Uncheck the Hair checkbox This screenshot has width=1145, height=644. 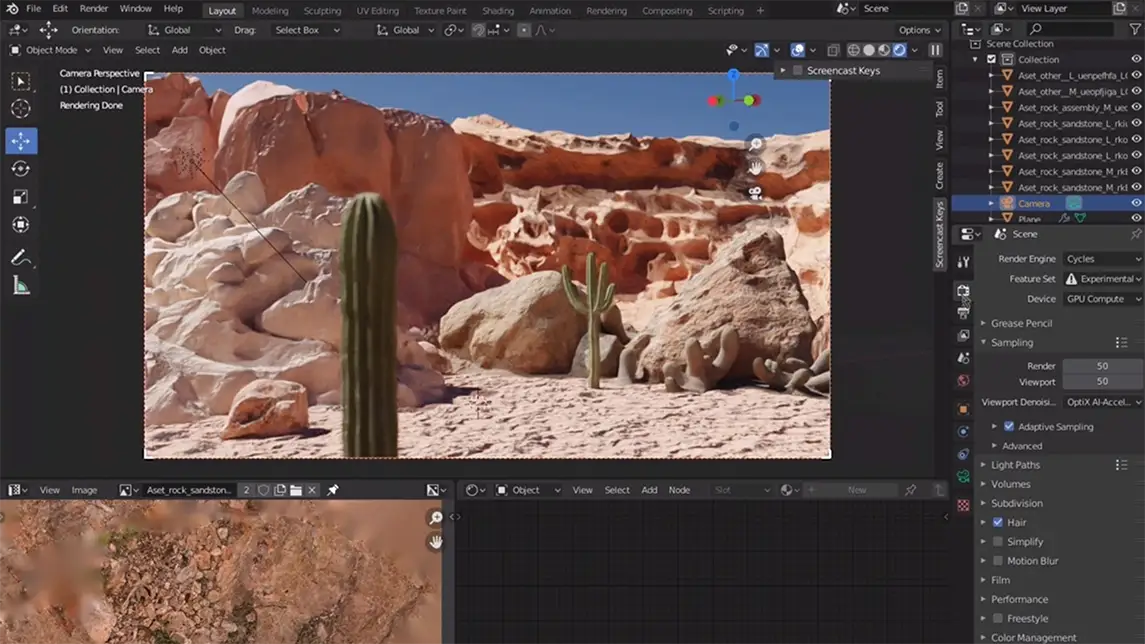997,522
